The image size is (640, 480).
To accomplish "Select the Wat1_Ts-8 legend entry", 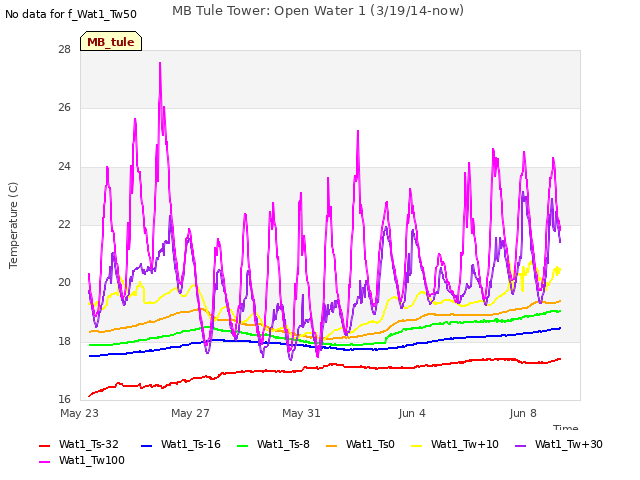I will [273, 444].
